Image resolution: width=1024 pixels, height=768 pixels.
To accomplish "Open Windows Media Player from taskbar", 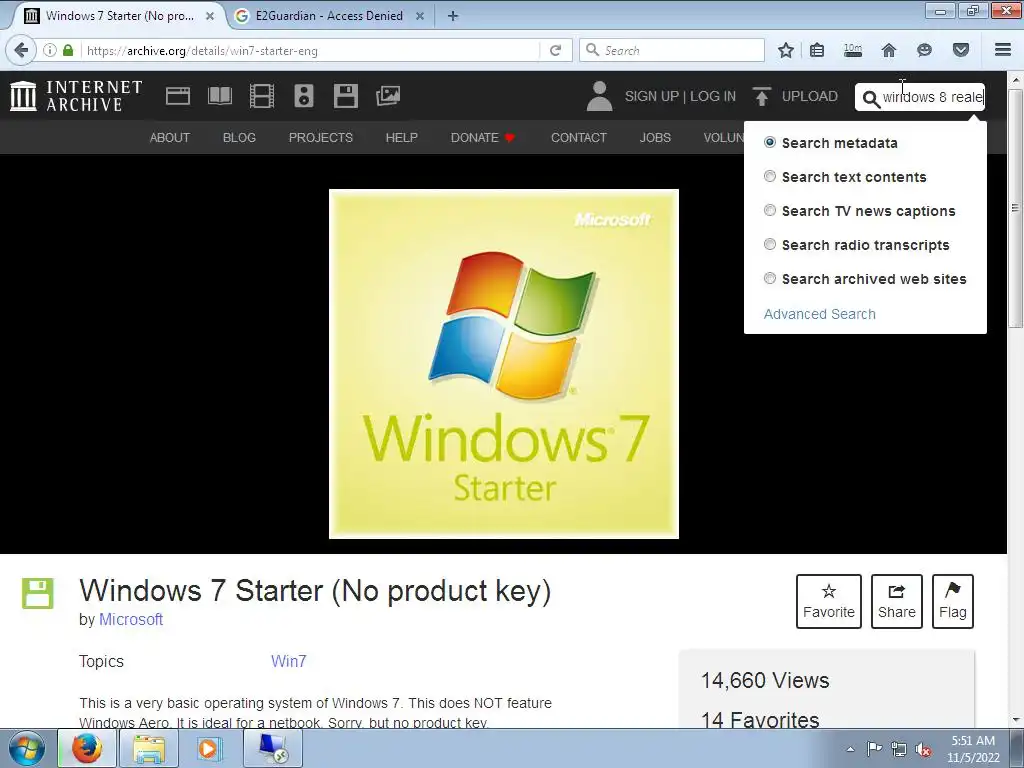I will (210, 748).
